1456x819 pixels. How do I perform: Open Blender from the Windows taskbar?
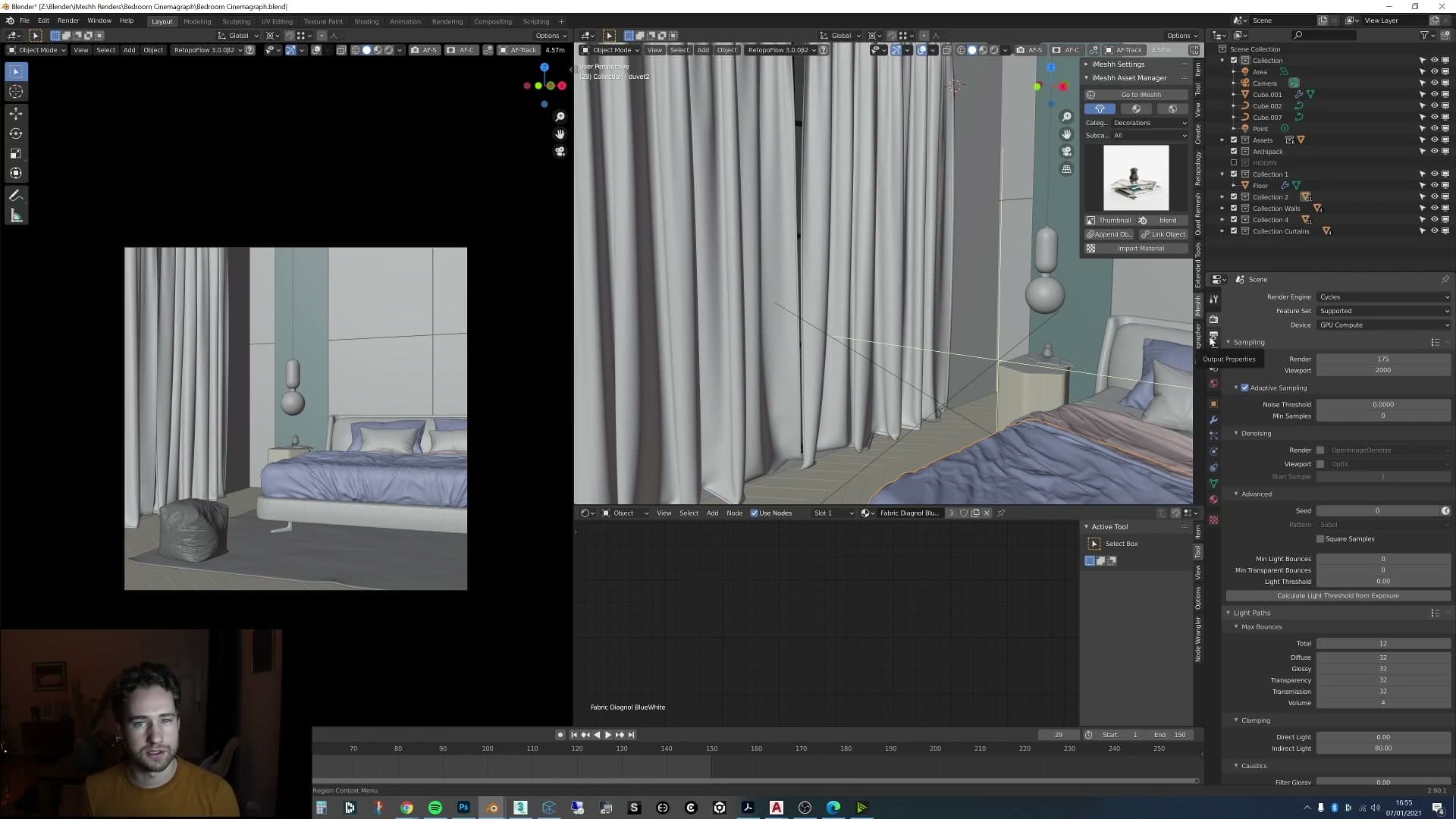492,808
